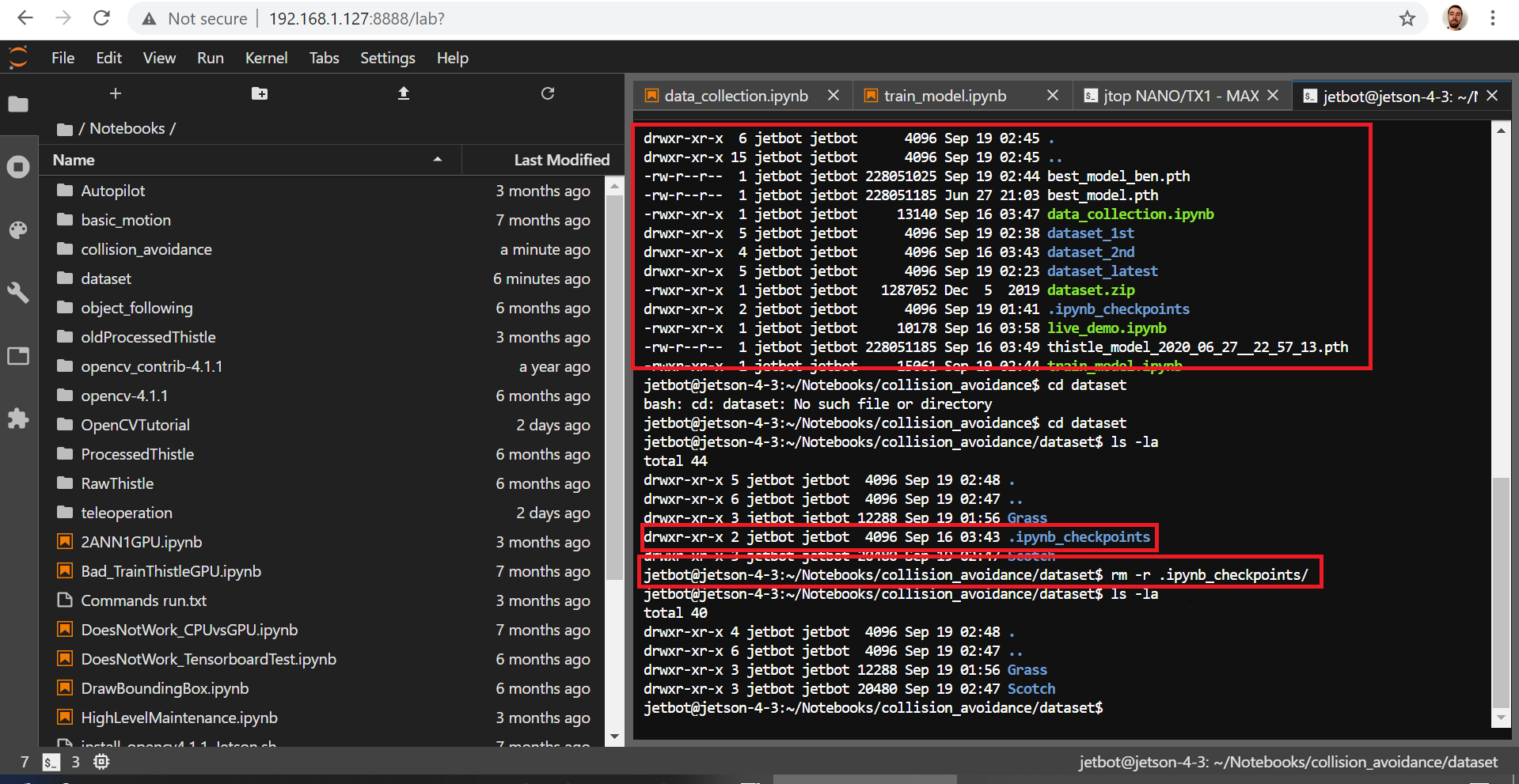Switch to the train_model.ipynb tab

[945, 96]
